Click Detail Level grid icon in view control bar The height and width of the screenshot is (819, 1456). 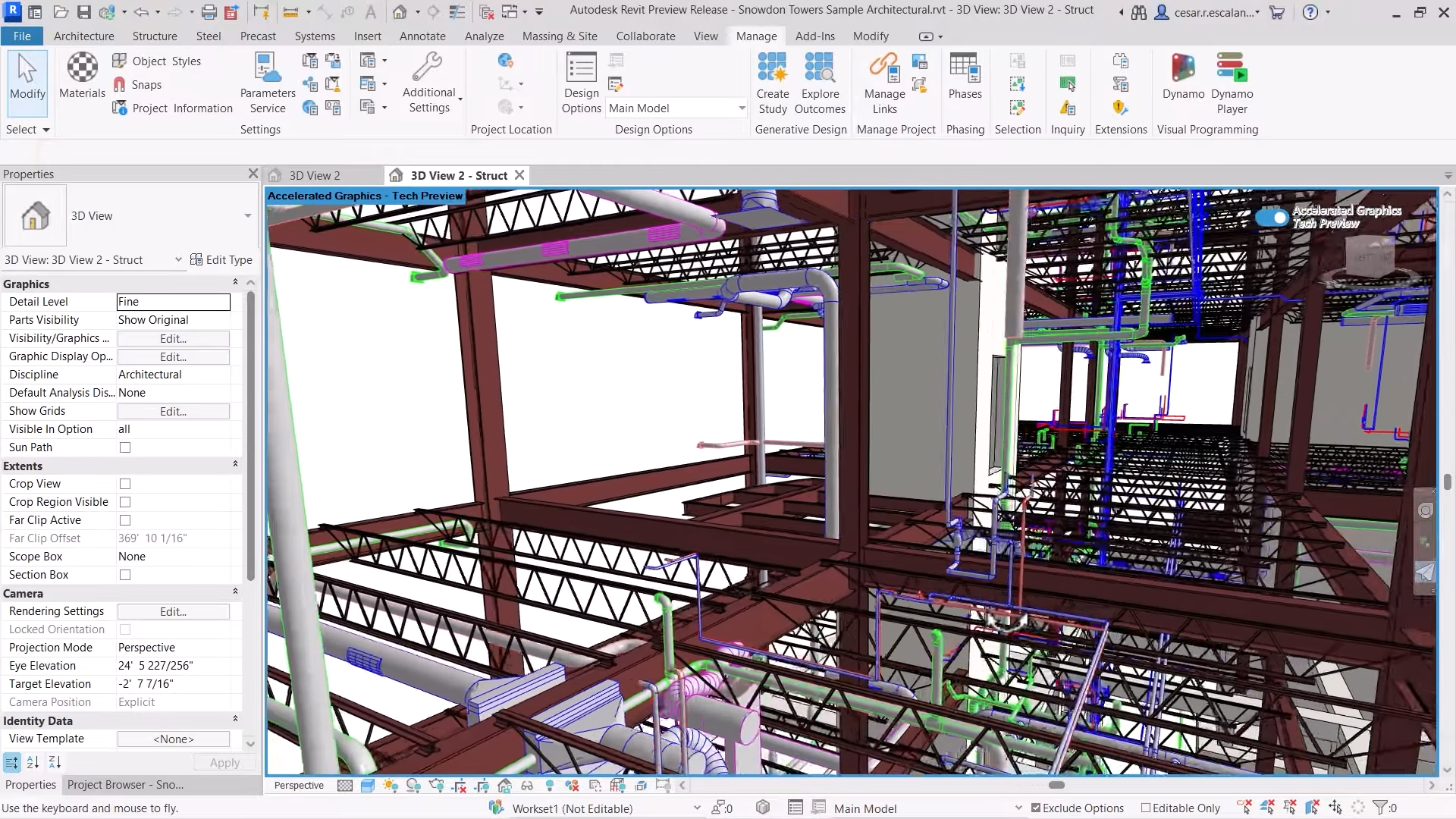(x=345, y=786)
